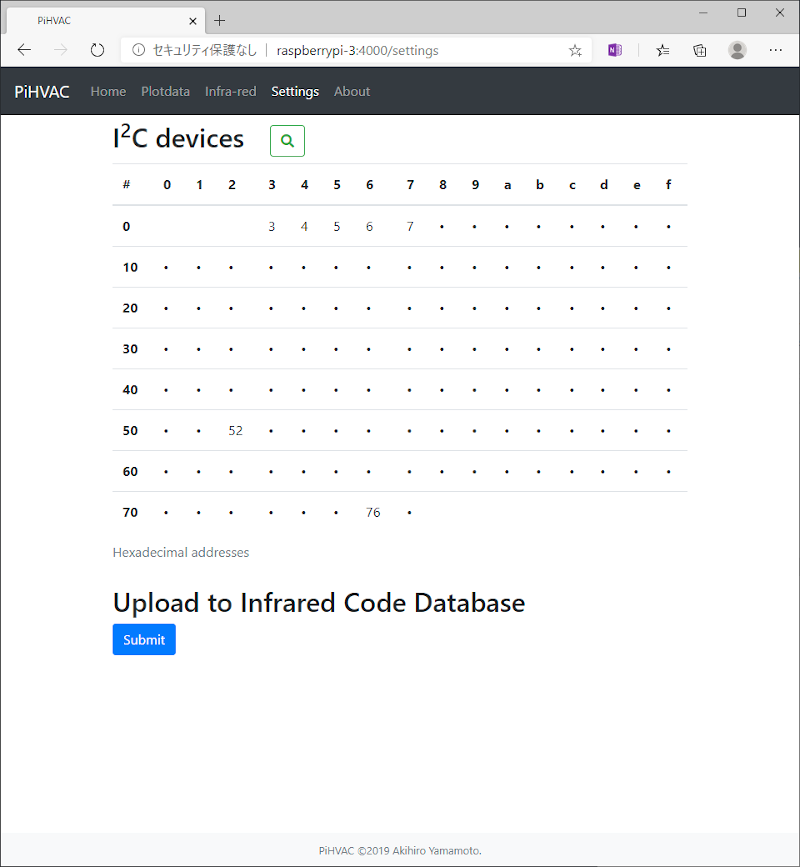This screenshot has width=800, height=867.
Task: Click the PiHVAC brand logo link
Action: point(42,91)
